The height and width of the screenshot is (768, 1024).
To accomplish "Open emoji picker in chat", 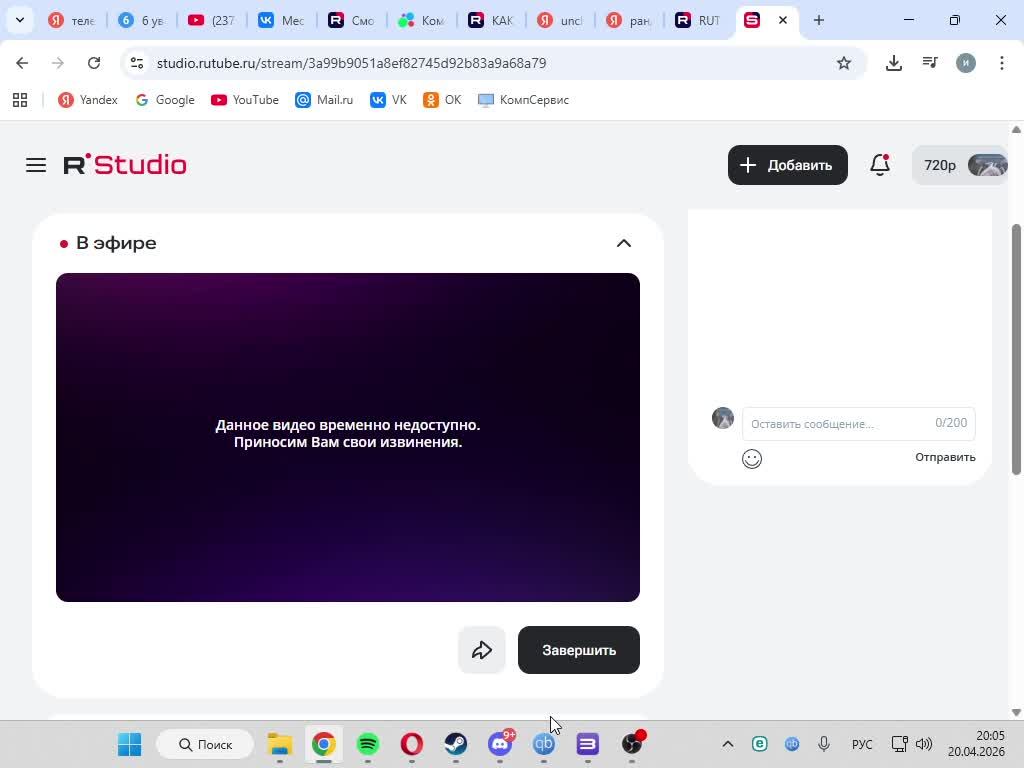I will point(752,458).
